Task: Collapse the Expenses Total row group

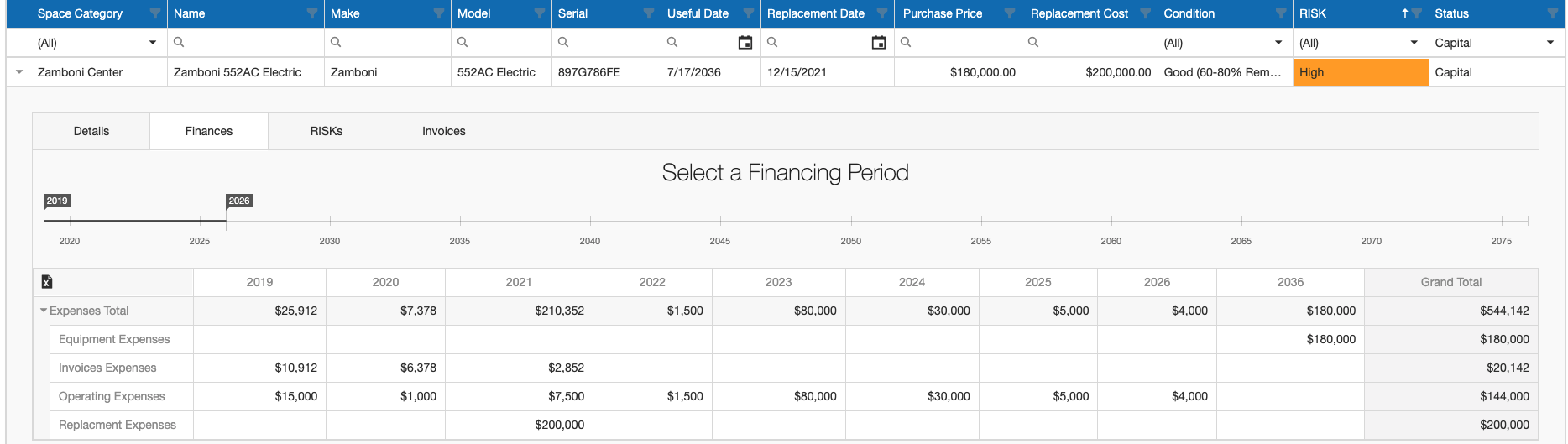Action: pos(44,311)
